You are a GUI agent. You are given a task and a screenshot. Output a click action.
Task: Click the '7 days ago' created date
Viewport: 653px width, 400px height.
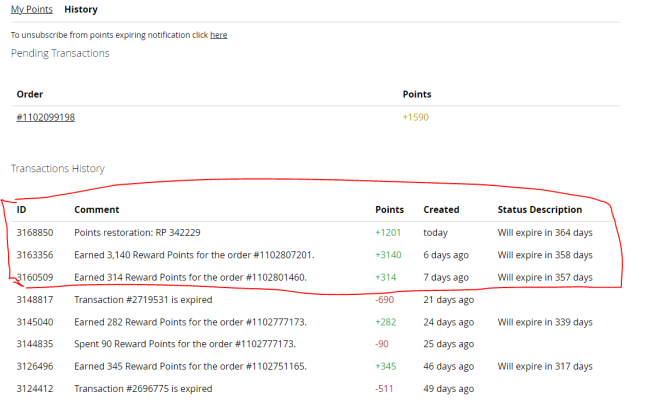coord(446,277)
